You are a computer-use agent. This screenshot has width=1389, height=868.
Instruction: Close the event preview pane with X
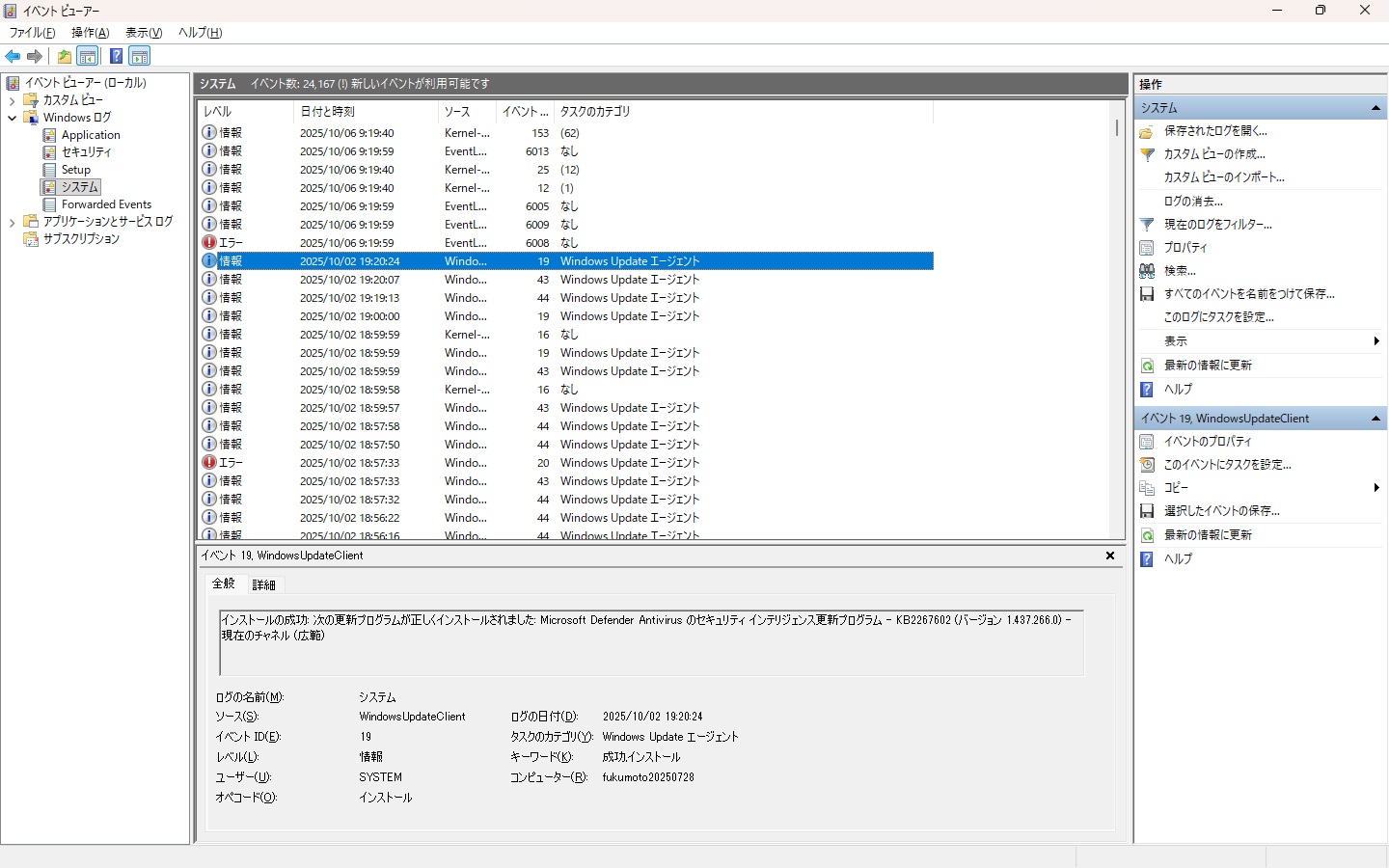tap(1110, 556)
